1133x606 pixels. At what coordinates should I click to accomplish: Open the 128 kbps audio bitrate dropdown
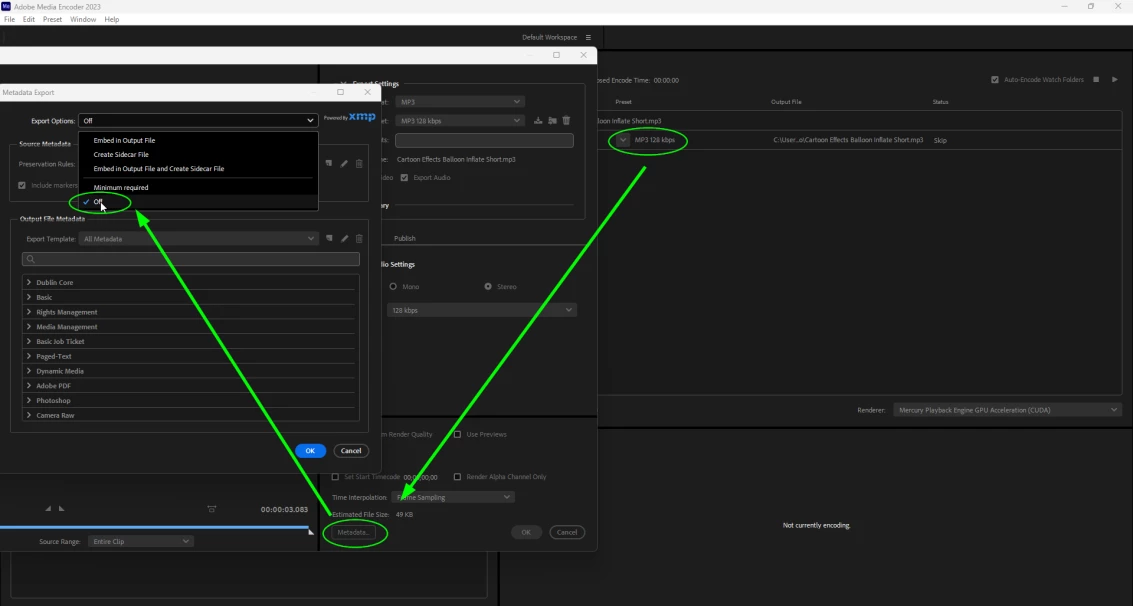click(x=482, y=310)
